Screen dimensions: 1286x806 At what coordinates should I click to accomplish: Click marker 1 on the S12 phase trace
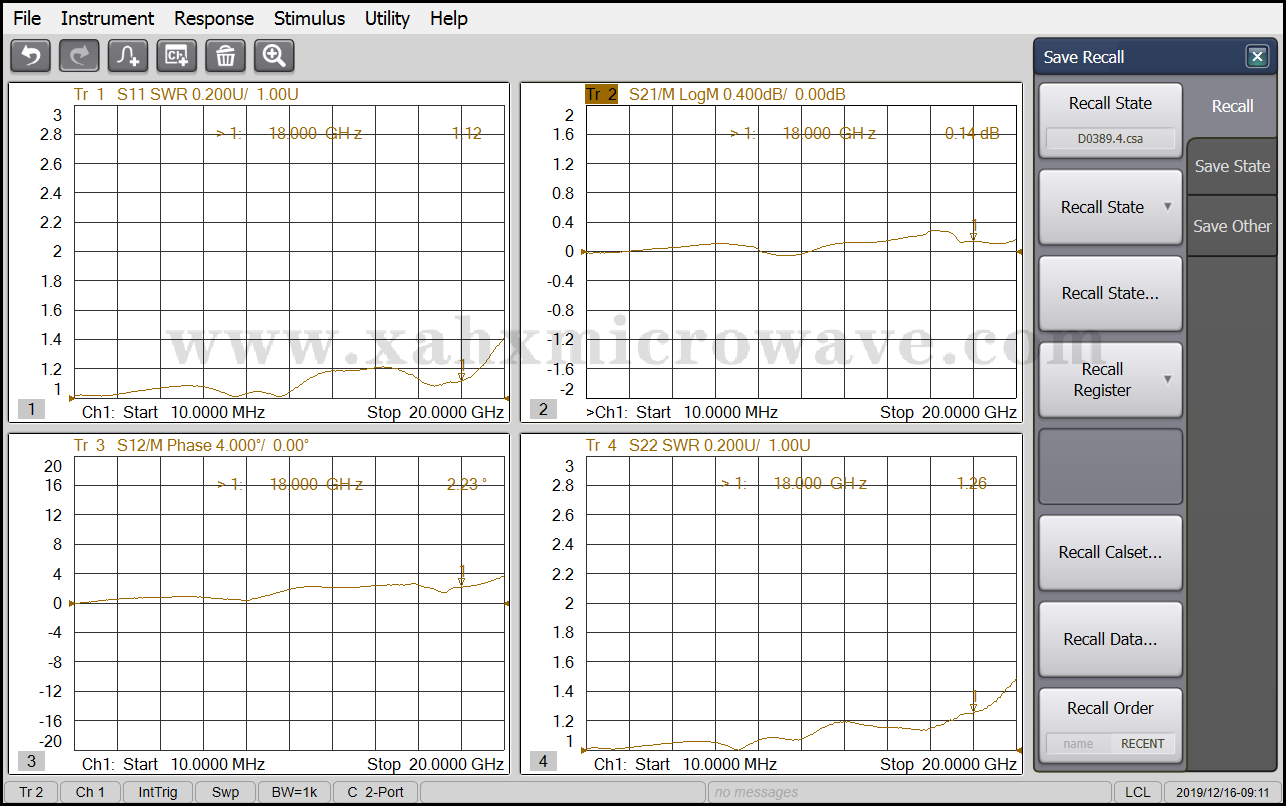[x=461, y=575]
